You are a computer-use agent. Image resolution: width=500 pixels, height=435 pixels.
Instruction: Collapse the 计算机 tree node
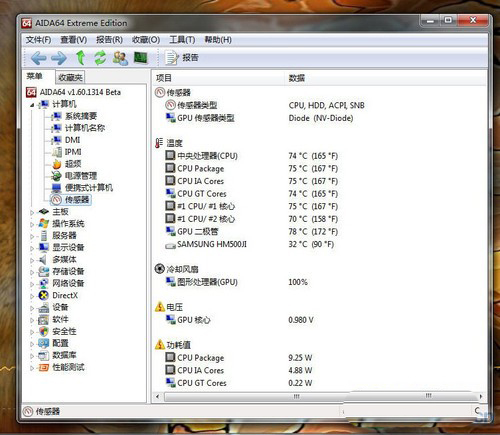[x=32, y=105]
